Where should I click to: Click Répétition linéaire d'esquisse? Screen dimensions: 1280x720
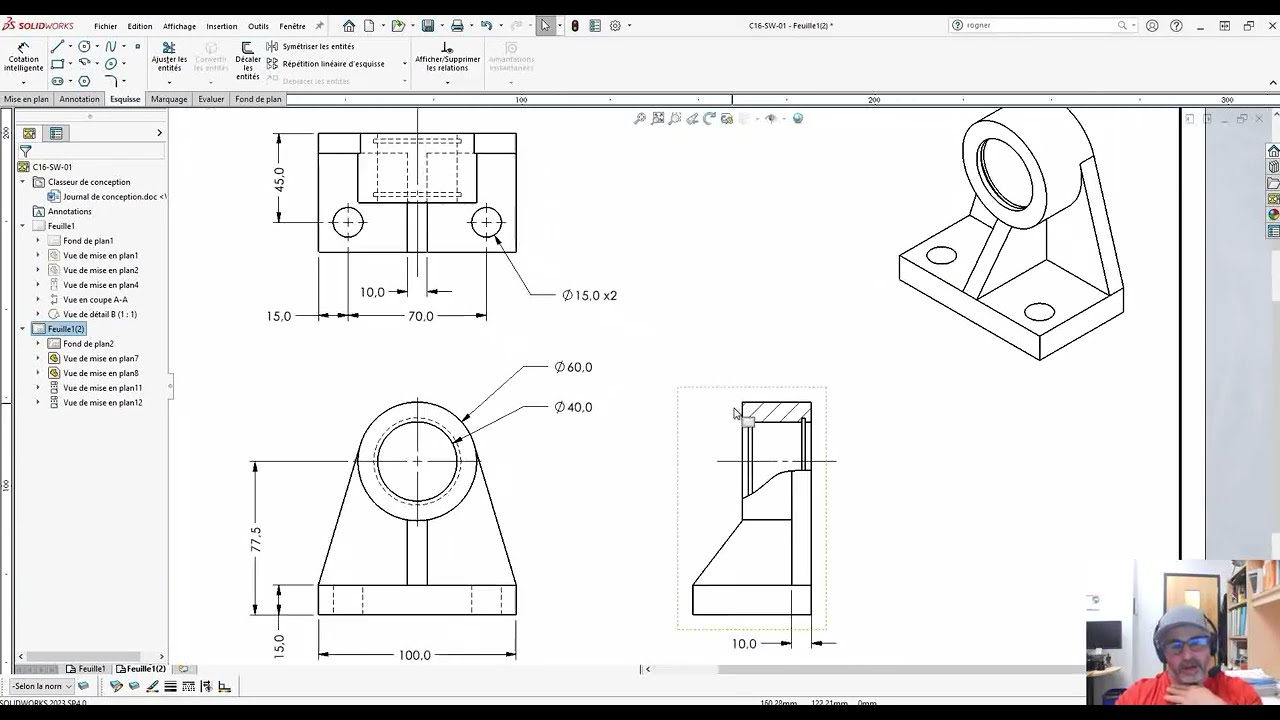(325, 64)
